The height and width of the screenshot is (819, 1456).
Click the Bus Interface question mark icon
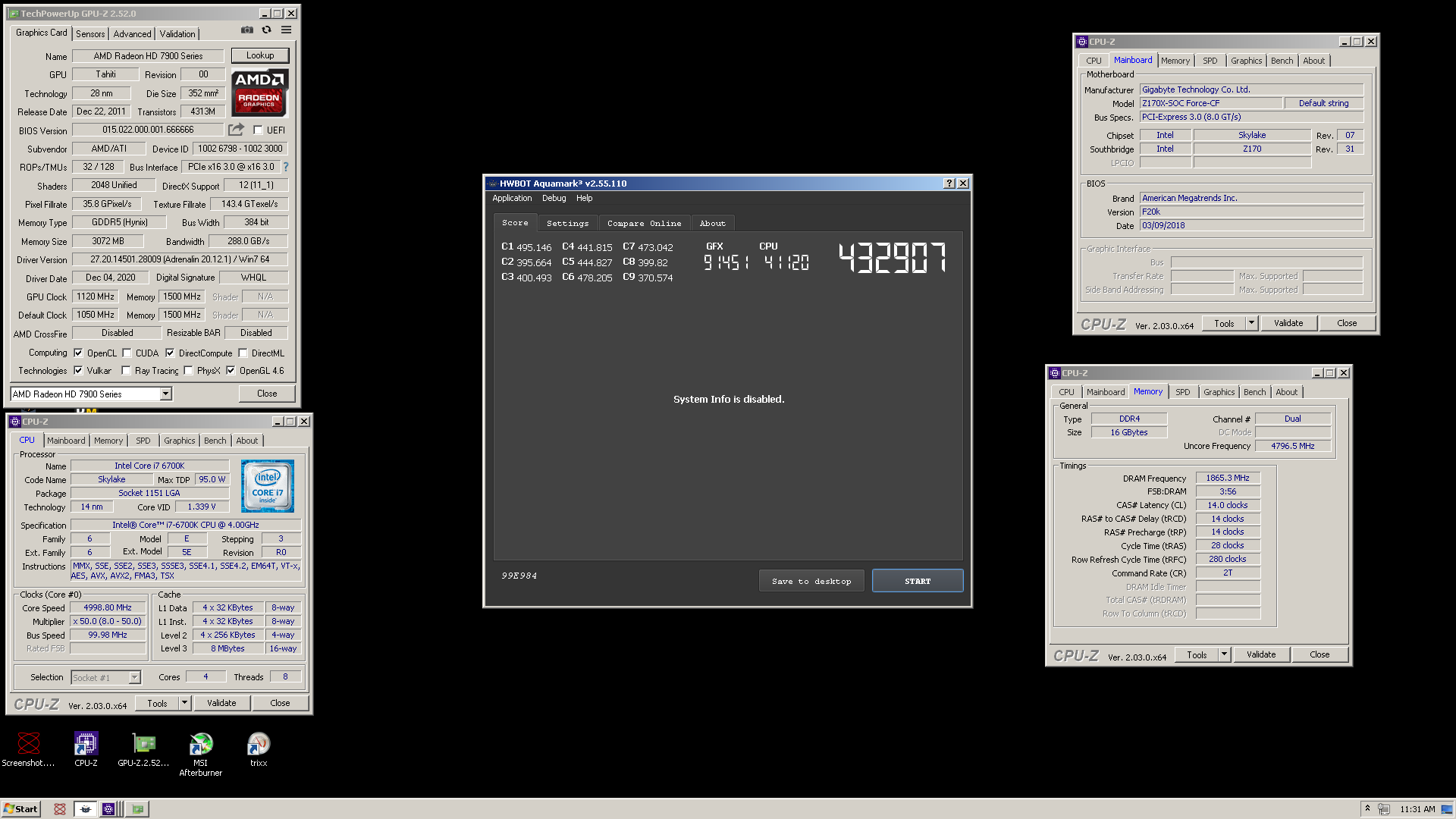tap(286, 167)
